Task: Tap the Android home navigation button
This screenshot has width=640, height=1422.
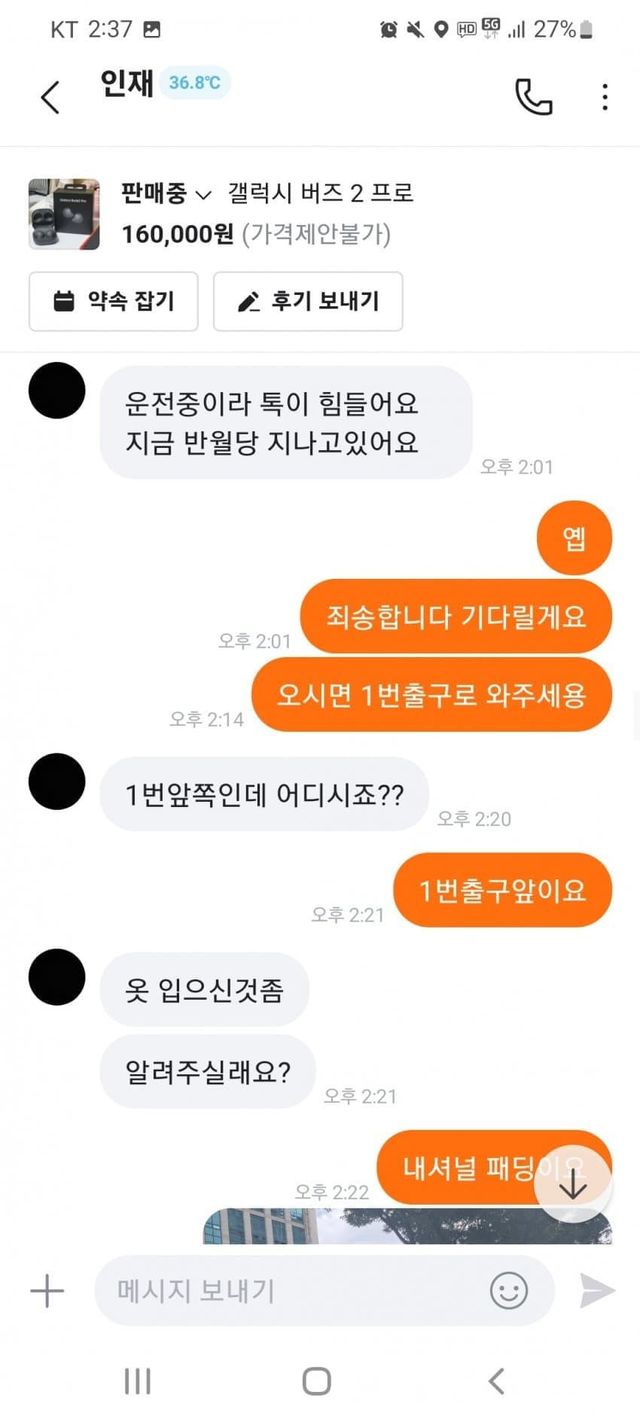Action: [317, 1381]
